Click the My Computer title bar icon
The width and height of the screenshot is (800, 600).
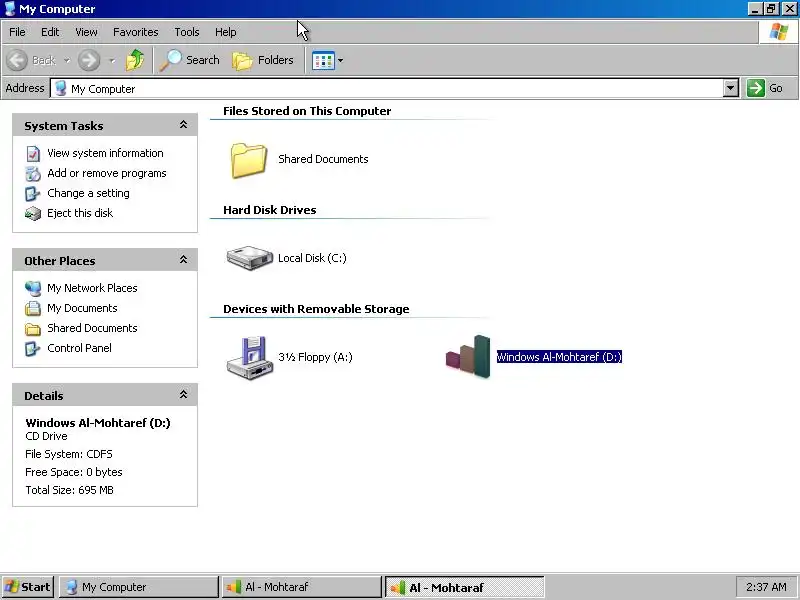tap(10, 9)
